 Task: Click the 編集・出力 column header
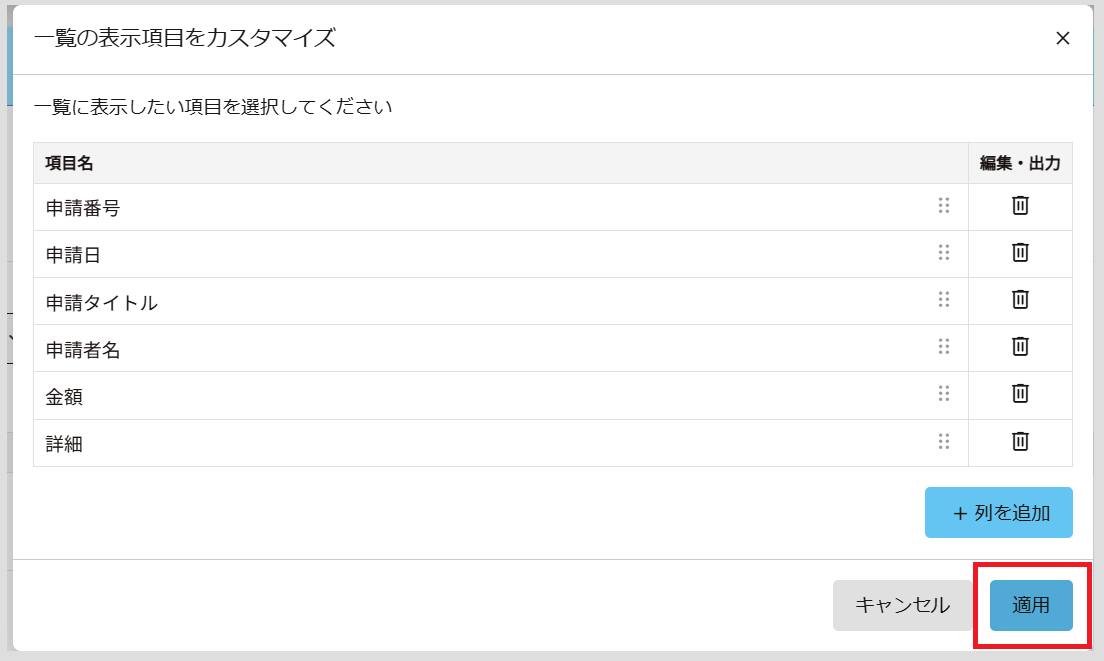point(1020,163)
